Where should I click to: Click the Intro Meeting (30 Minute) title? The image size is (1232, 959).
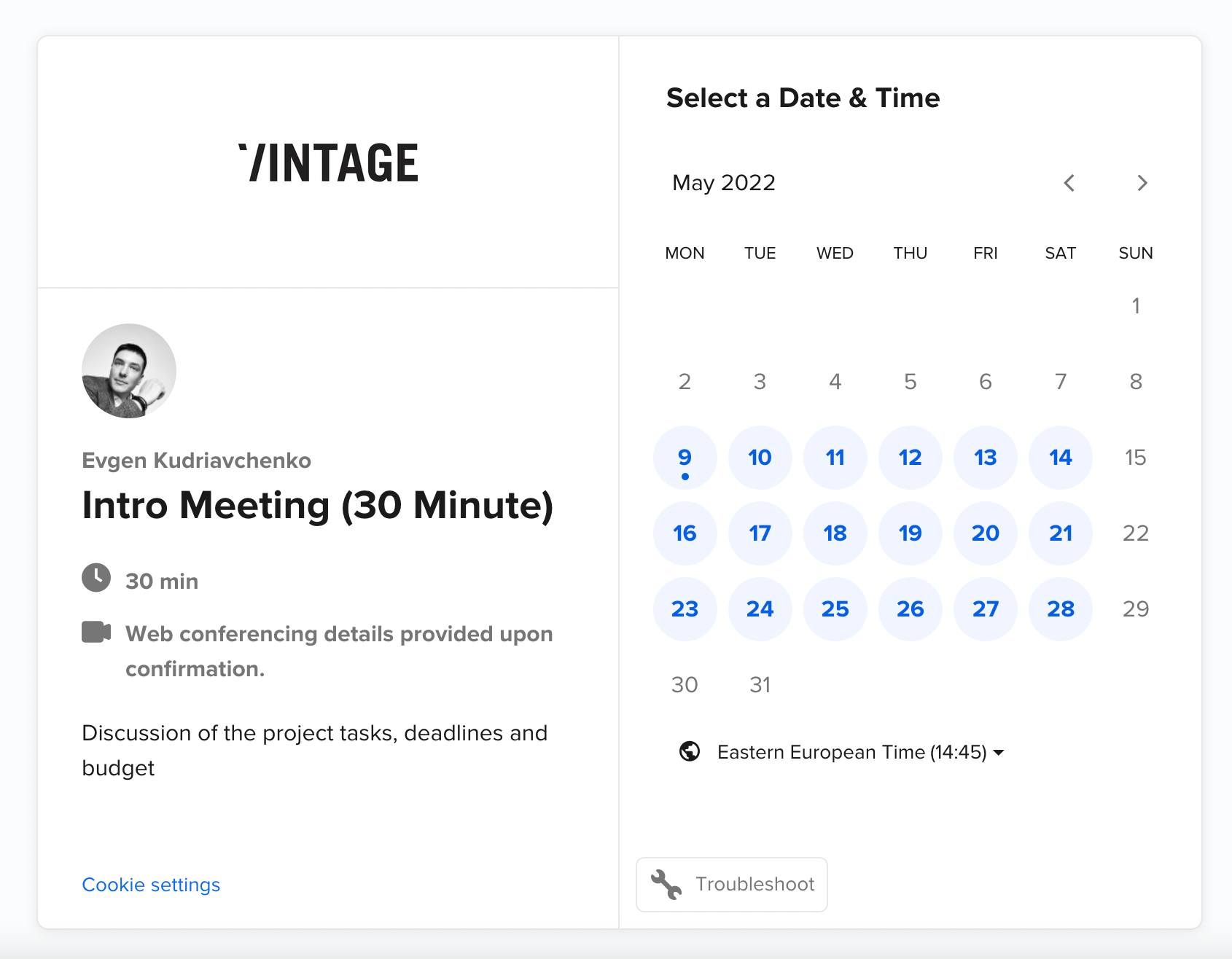point(318,506)
